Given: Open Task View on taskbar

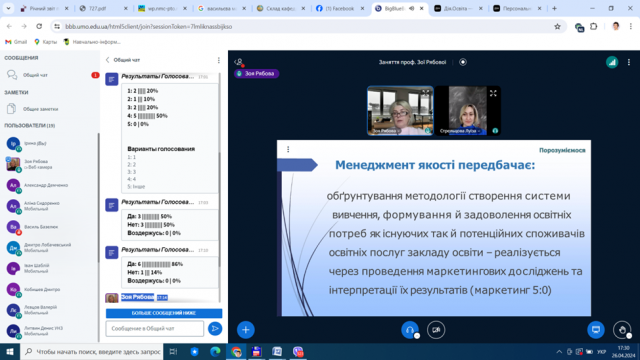Looking at the screenshot, I should pos(173,352).
